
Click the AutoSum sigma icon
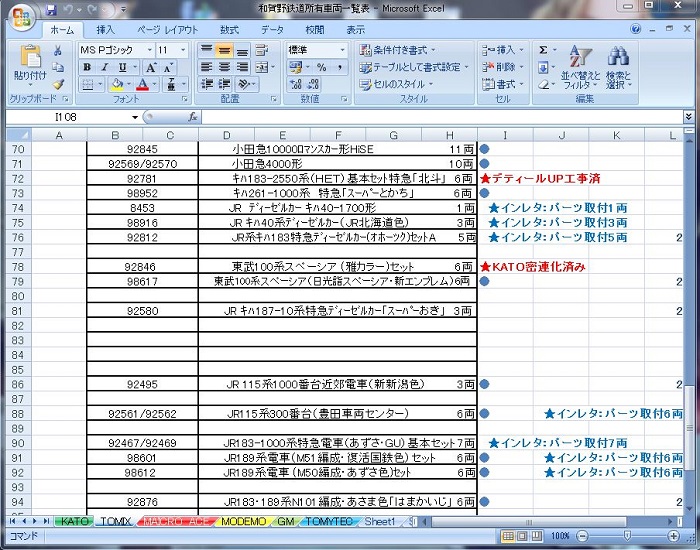543,50
